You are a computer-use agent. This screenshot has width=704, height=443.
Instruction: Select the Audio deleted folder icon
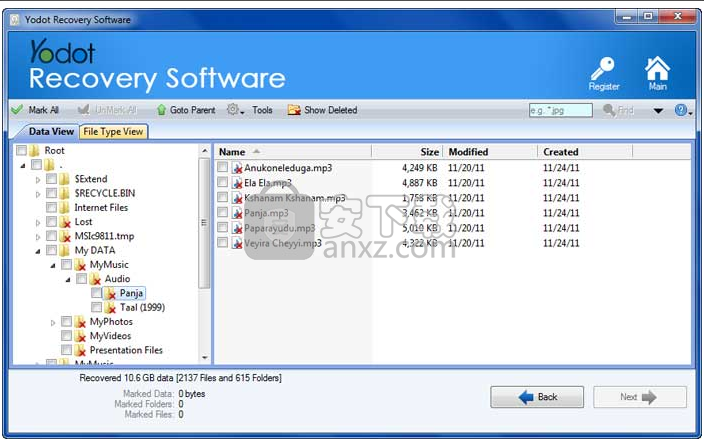click(x=95, y=279)
